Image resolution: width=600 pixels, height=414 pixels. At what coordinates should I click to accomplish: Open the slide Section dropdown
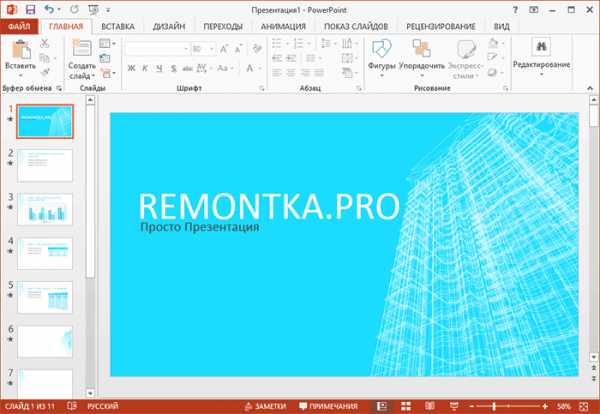tap(108, 73)
